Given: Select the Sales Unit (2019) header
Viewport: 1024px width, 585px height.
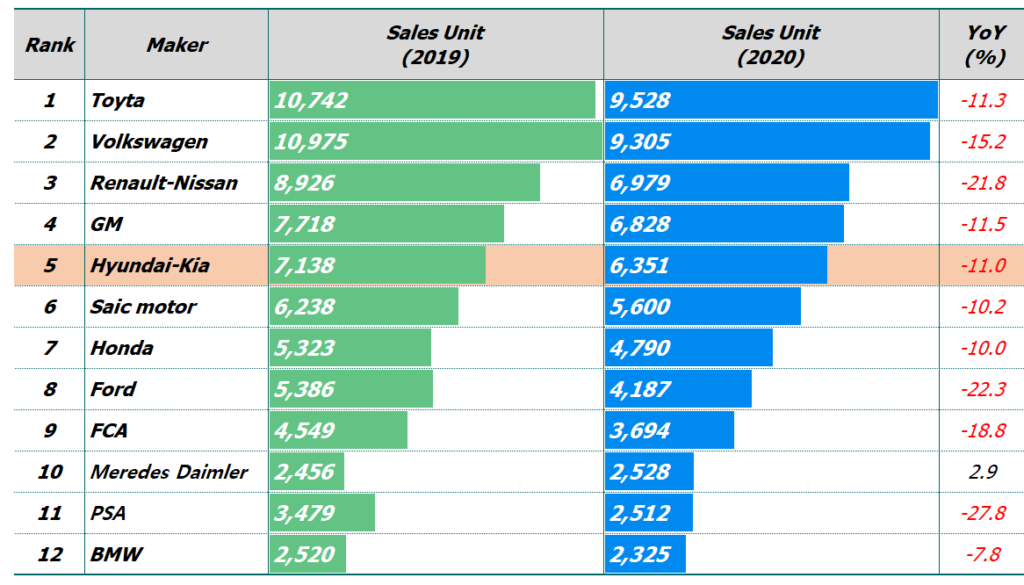Looking at the screenshot, I should (x=435, y=45).
